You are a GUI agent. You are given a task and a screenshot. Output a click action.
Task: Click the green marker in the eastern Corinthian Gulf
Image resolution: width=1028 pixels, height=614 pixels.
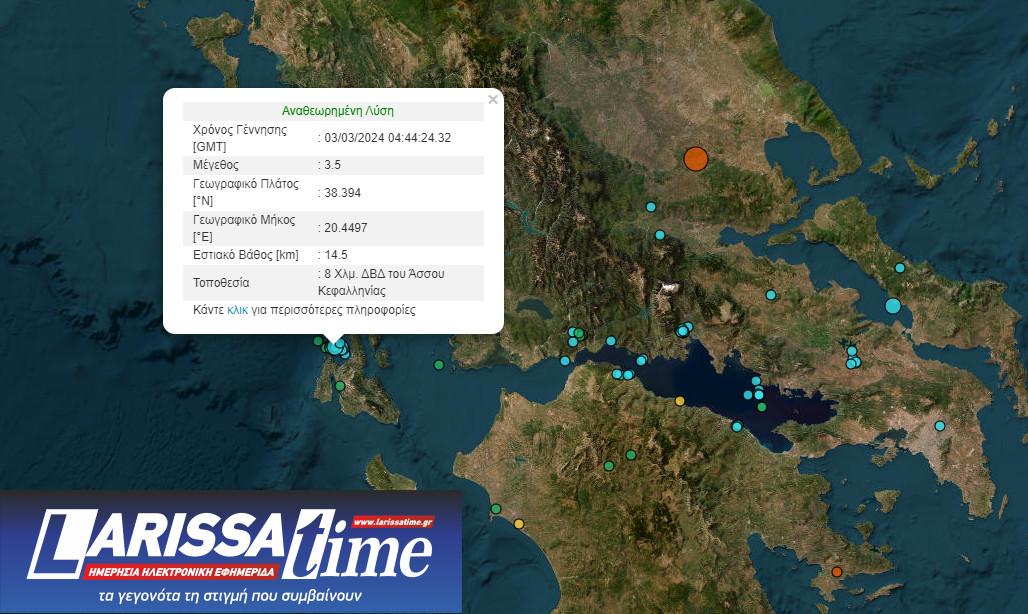[762, 407]
